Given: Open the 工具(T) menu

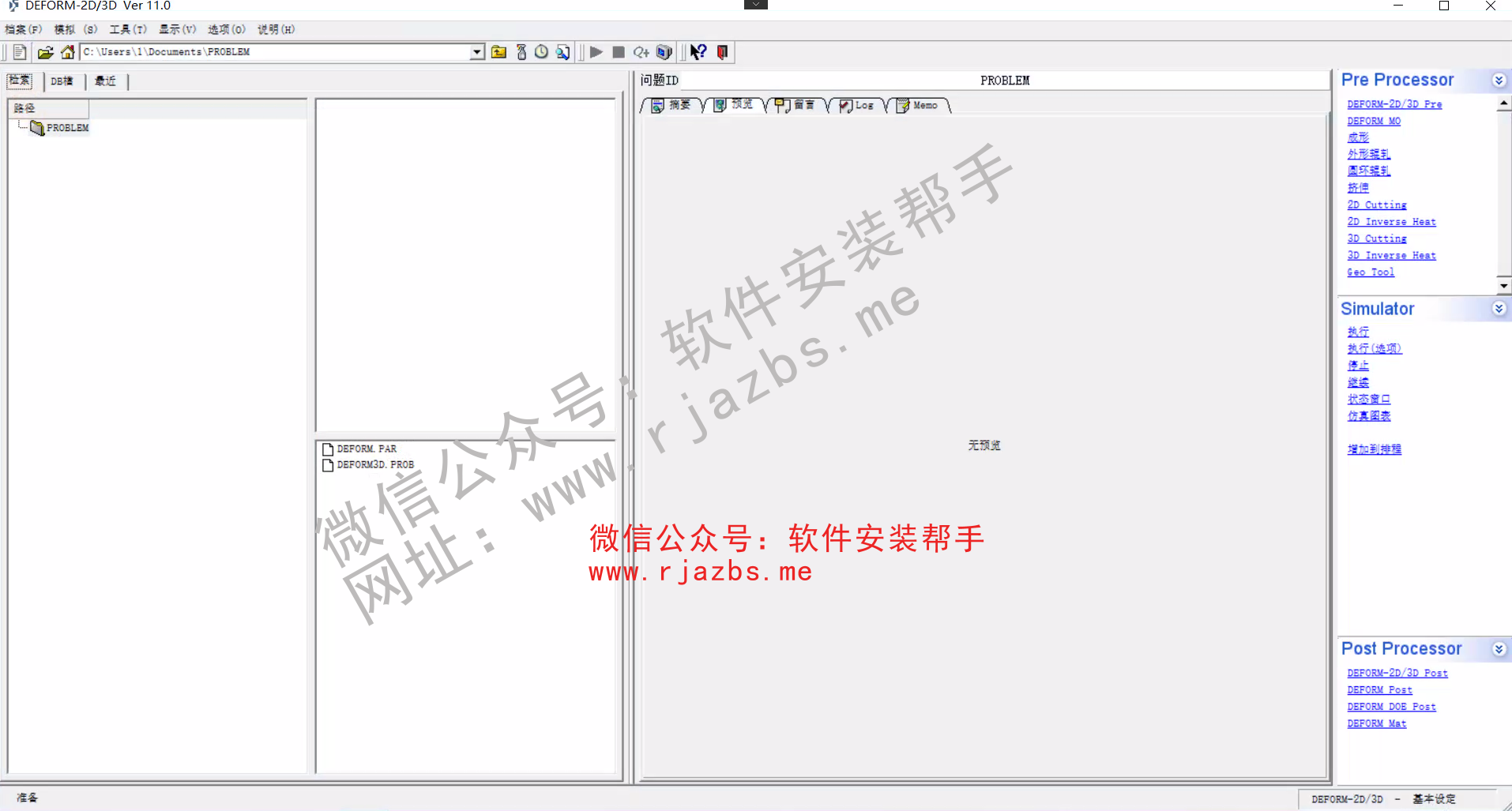Looking at the screenshot, I should coord(128,29).
